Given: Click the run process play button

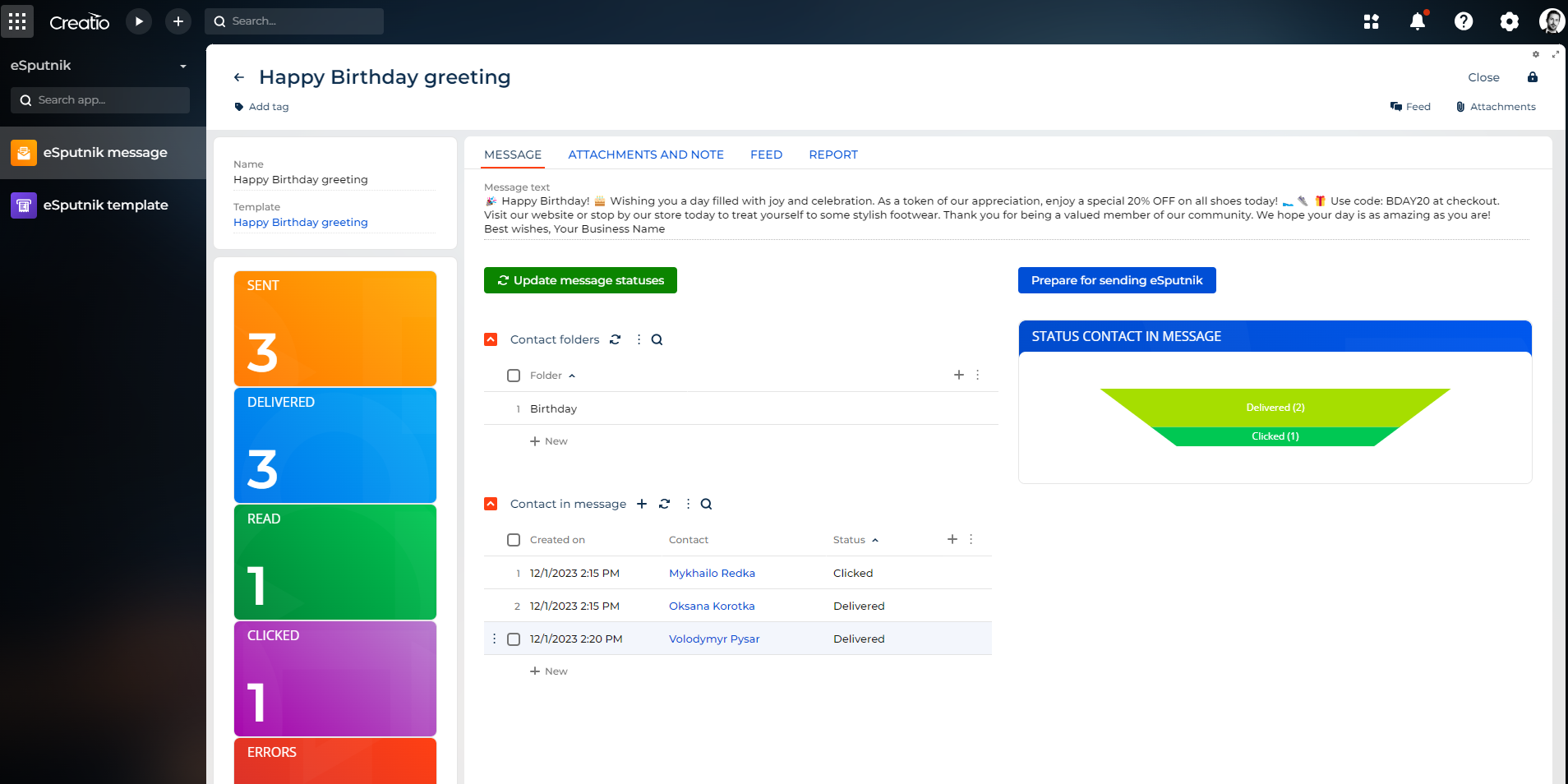Looking at the screenshot, I should (x=139, y=21).
